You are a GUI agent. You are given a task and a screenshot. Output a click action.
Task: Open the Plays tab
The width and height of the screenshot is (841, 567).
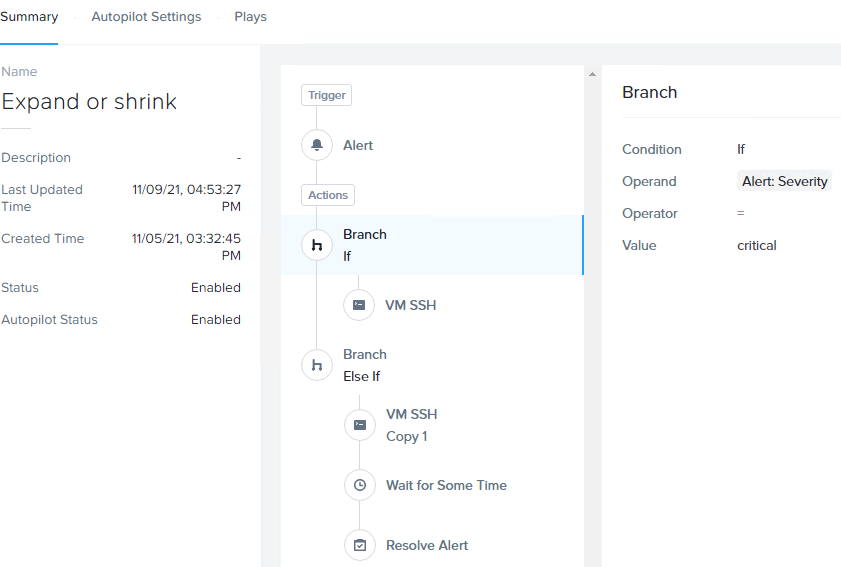tap(250, 17)
